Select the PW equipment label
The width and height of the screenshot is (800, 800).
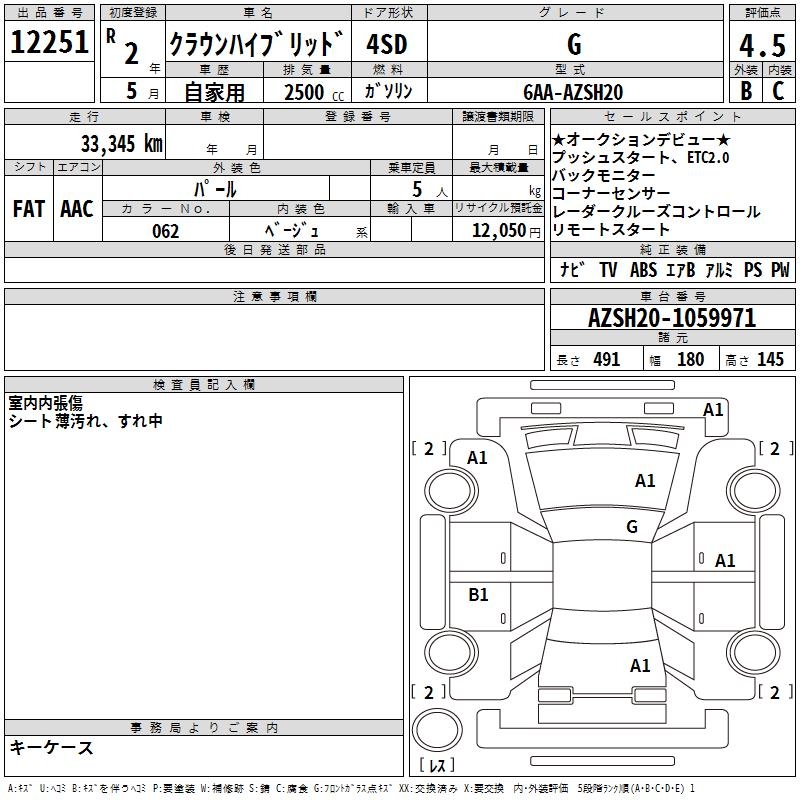point(780,270)
